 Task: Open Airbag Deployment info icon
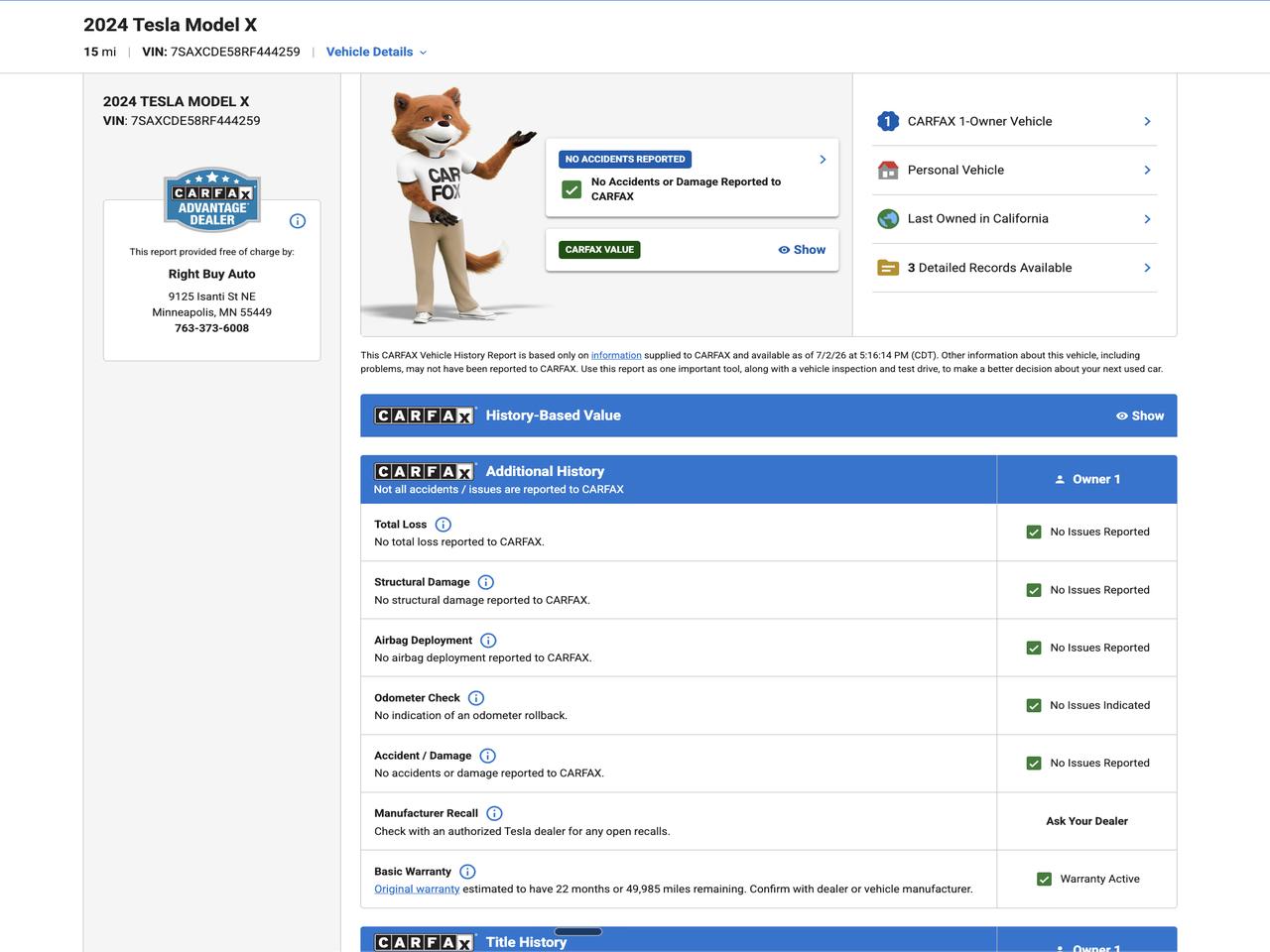[x=488, y=641]
